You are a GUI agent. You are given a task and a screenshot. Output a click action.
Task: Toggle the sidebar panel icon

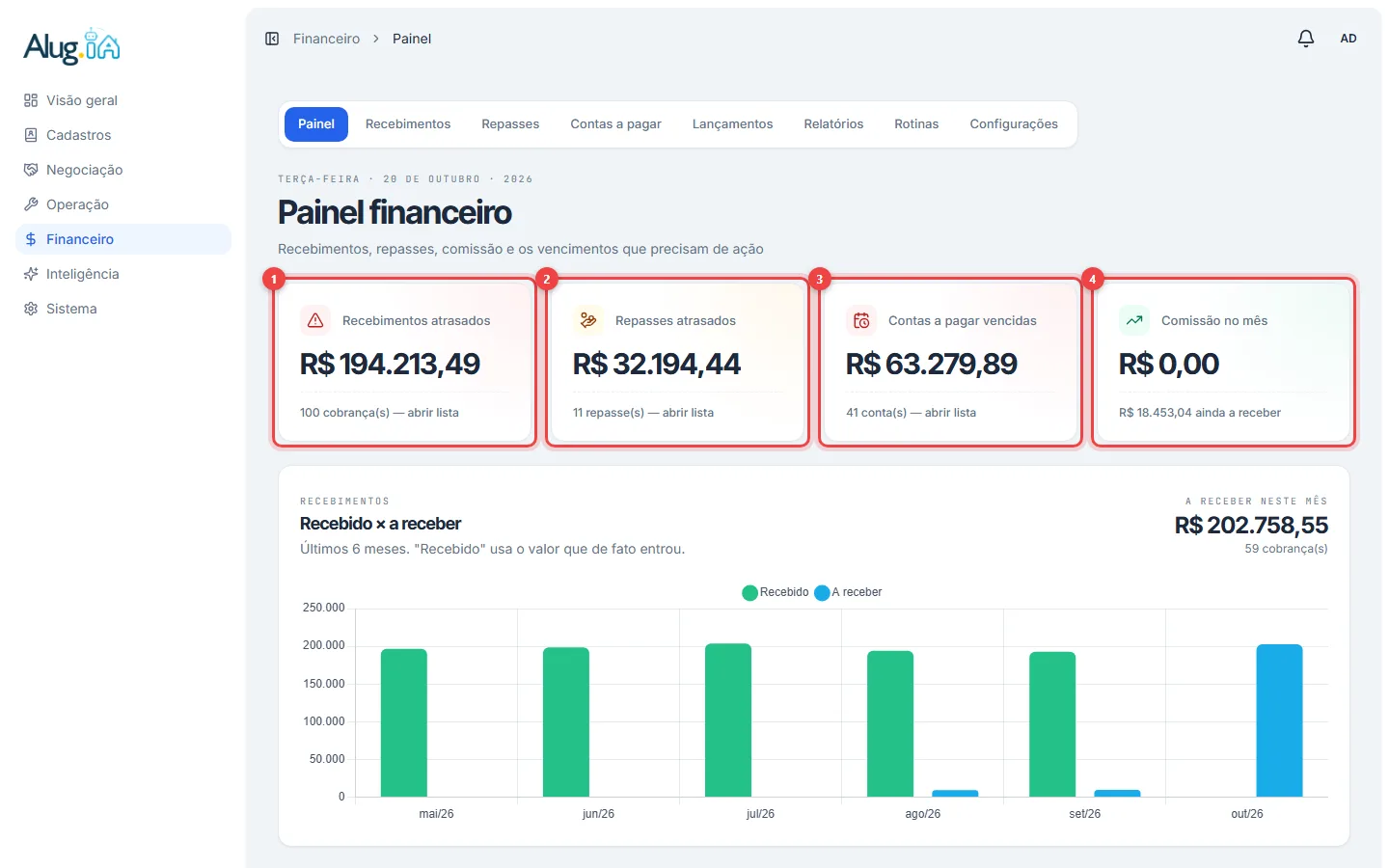[272, 39]
